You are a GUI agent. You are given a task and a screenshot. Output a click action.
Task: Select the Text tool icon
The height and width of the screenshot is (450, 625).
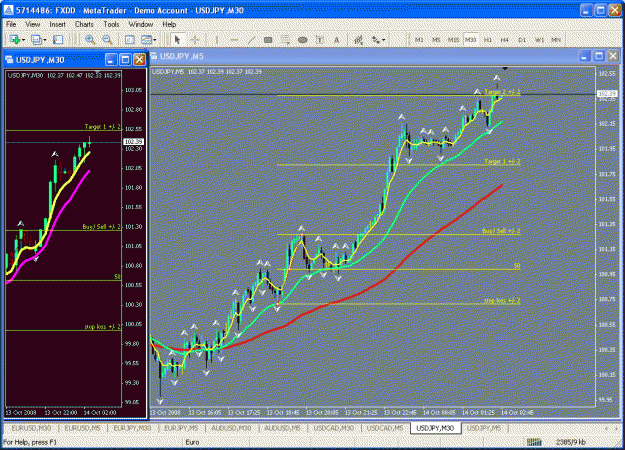pos(320,39)
